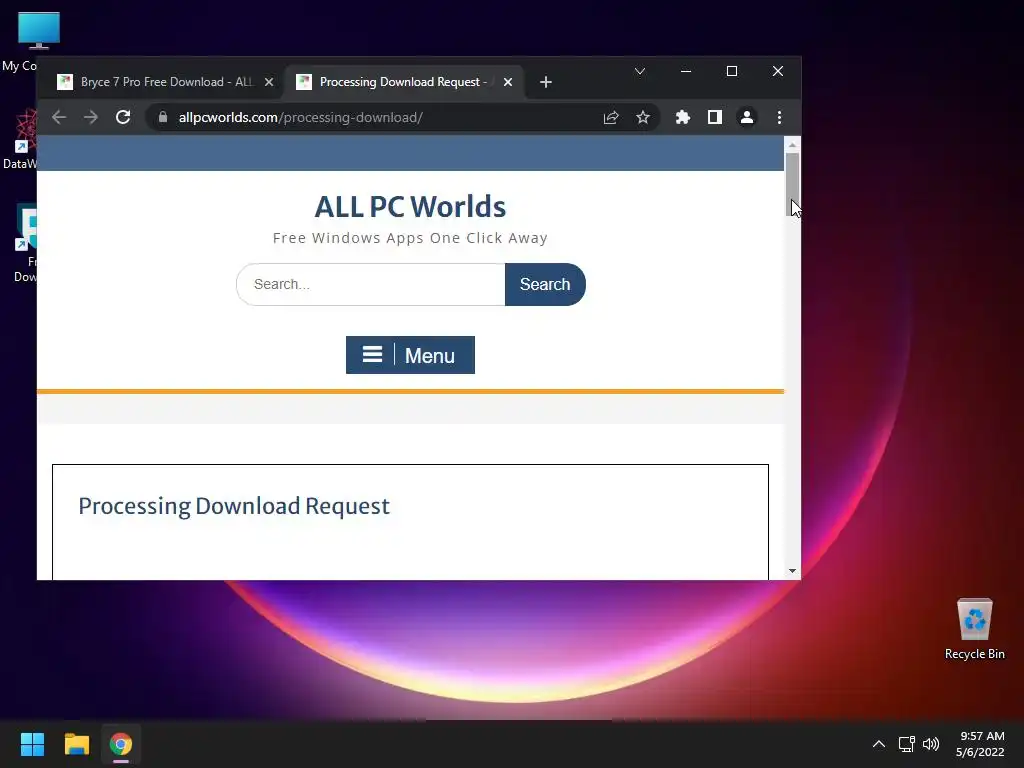Open a new tab with the plus button
This screenshot has height=768, width=1024.
[546, 82]
